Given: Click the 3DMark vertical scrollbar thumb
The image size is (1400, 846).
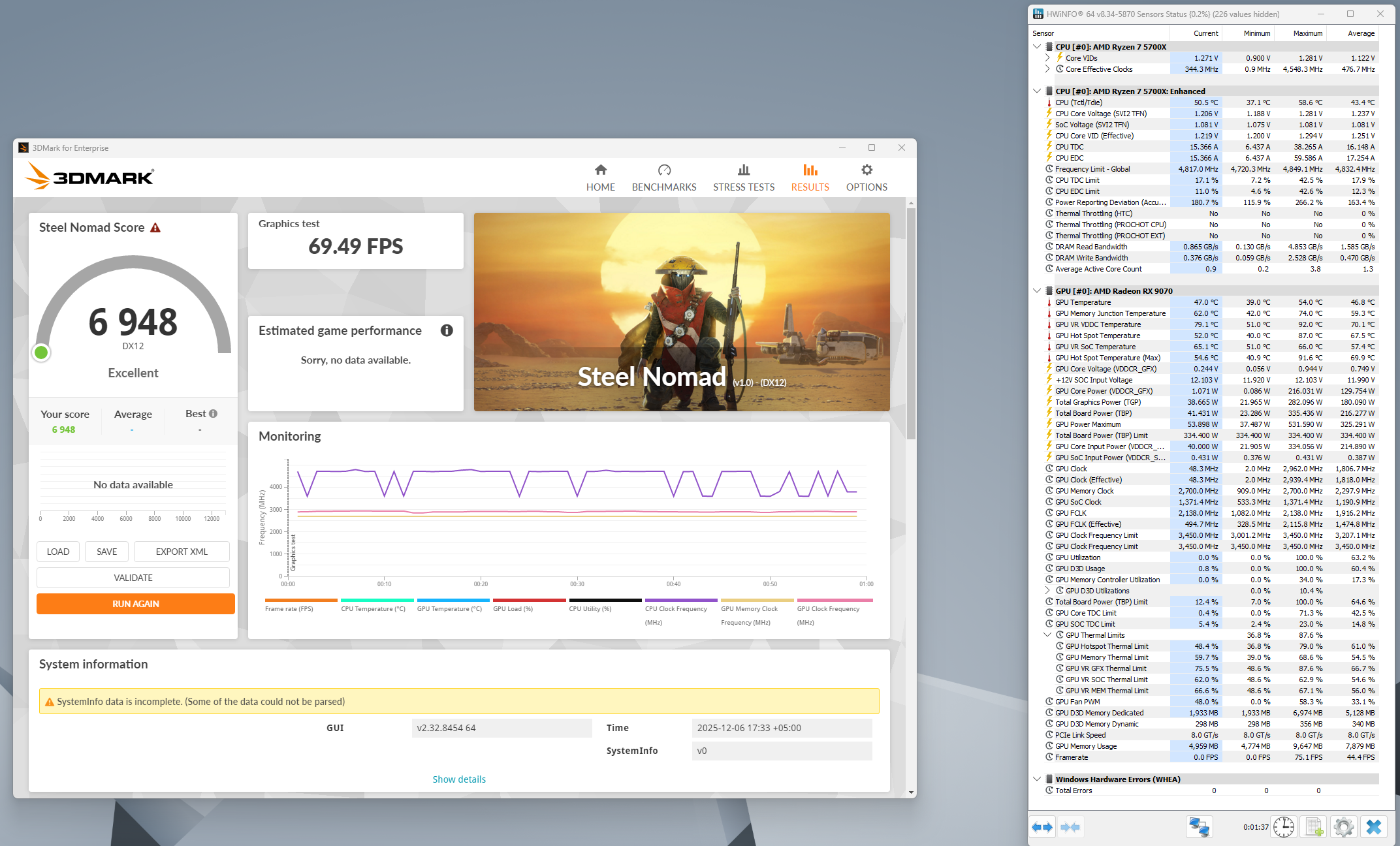Looking at the screenshot, I should tap(911, 323).
